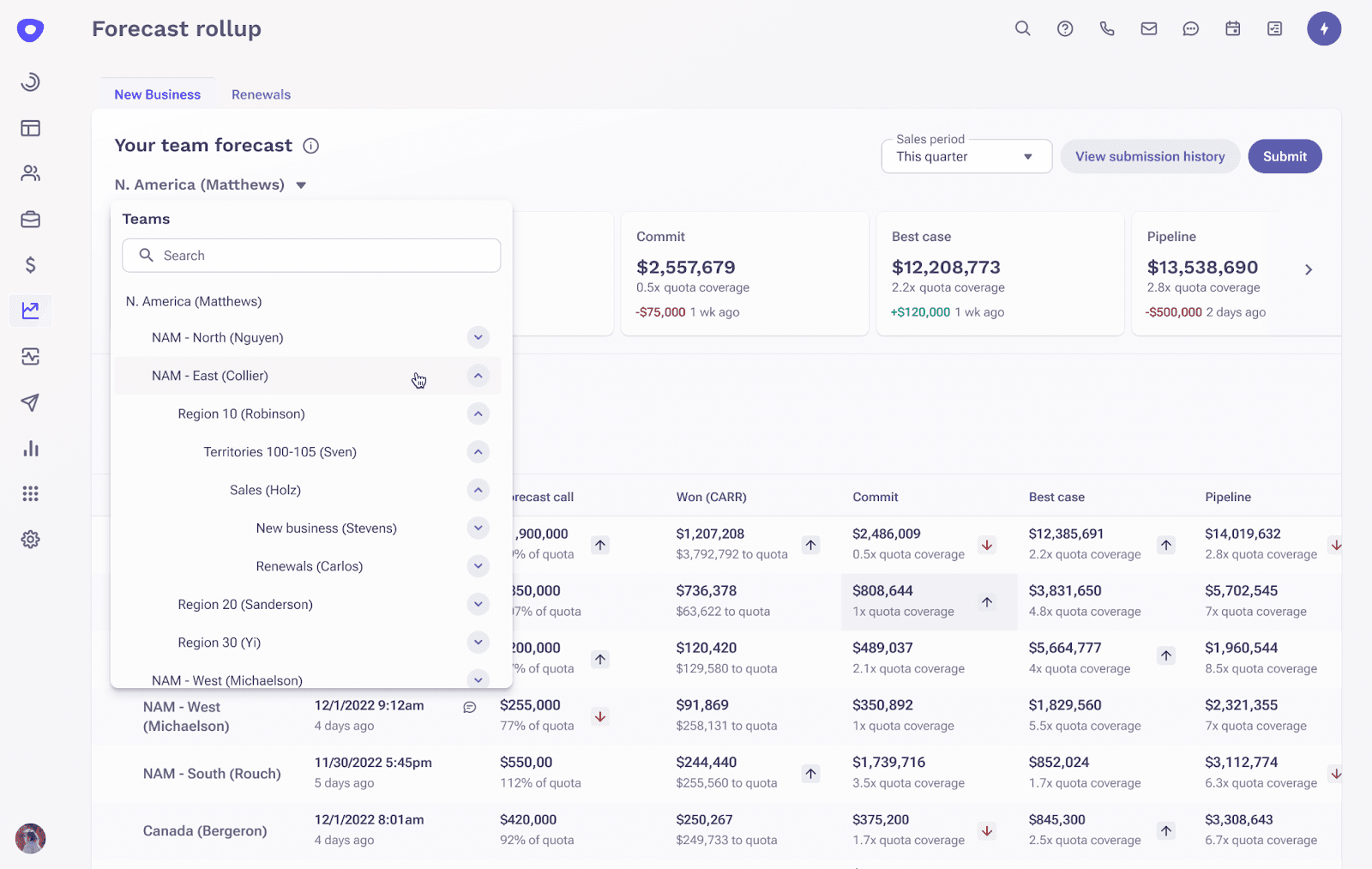Open the calendar icon in header

click(1233, 28)
